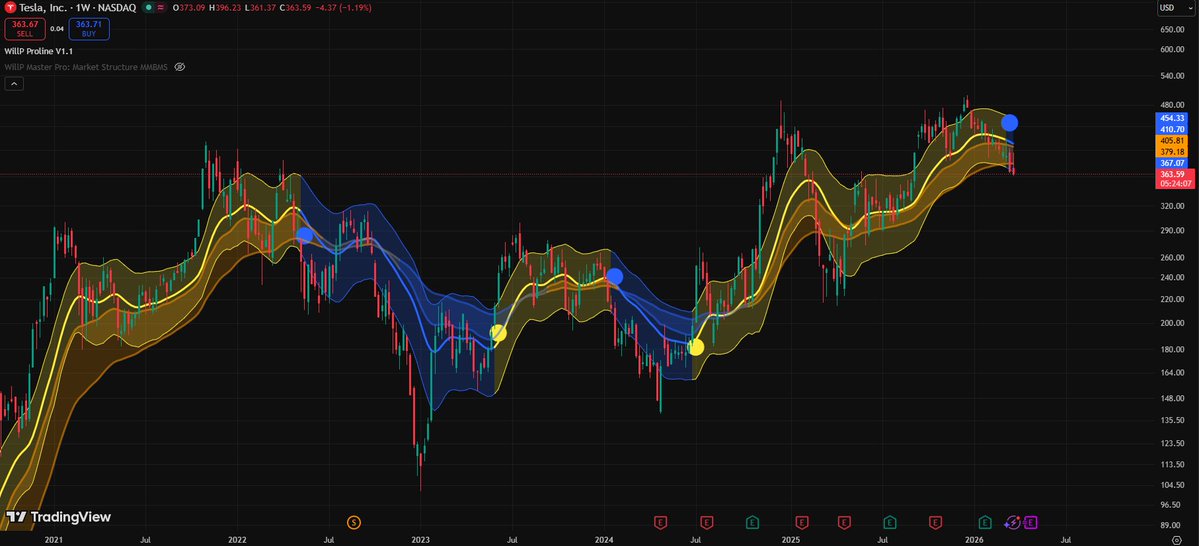
Task: Open the green earnings marker beside the 2026 label
Action: click(x=986, y=522)
